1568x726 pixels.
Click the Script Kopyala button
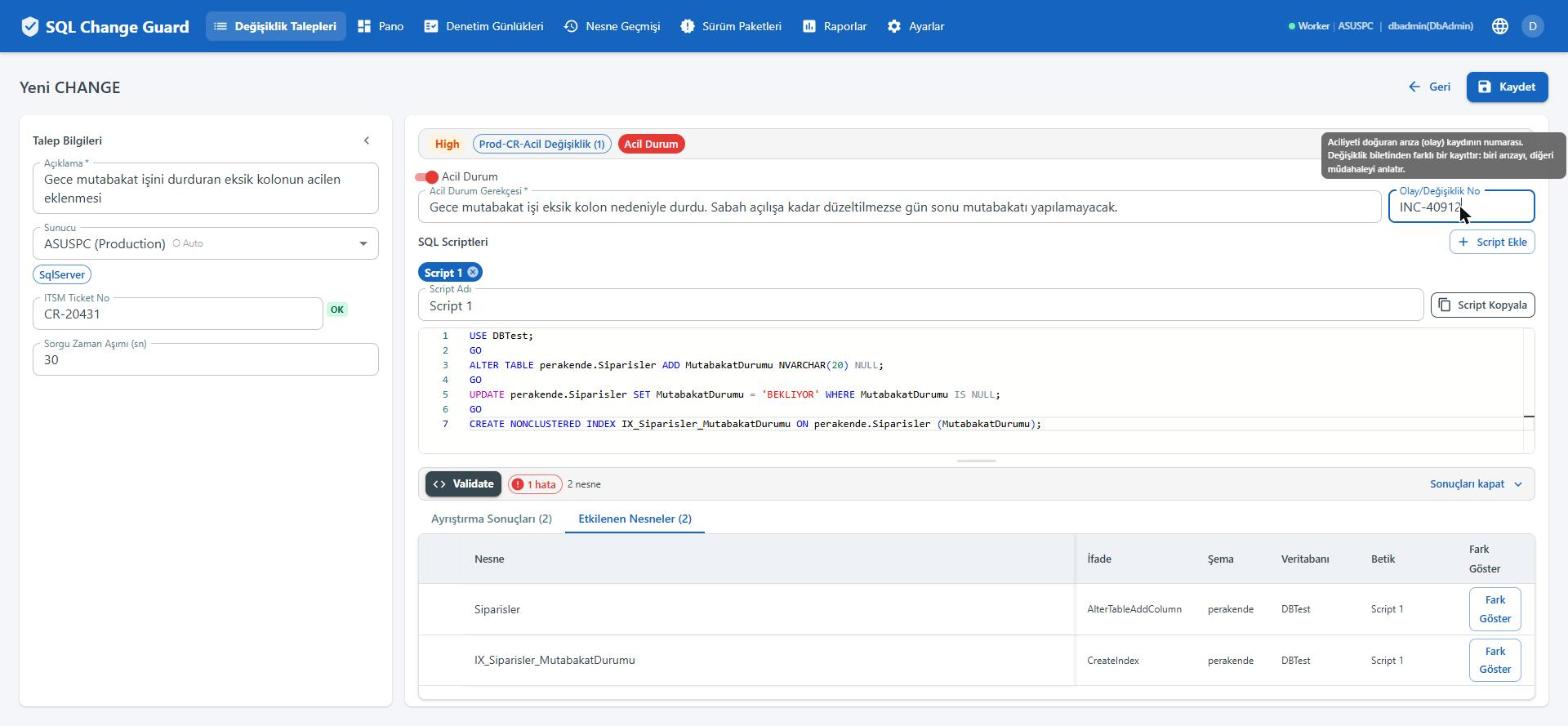pyautogui.click(x=1483, y=305)
